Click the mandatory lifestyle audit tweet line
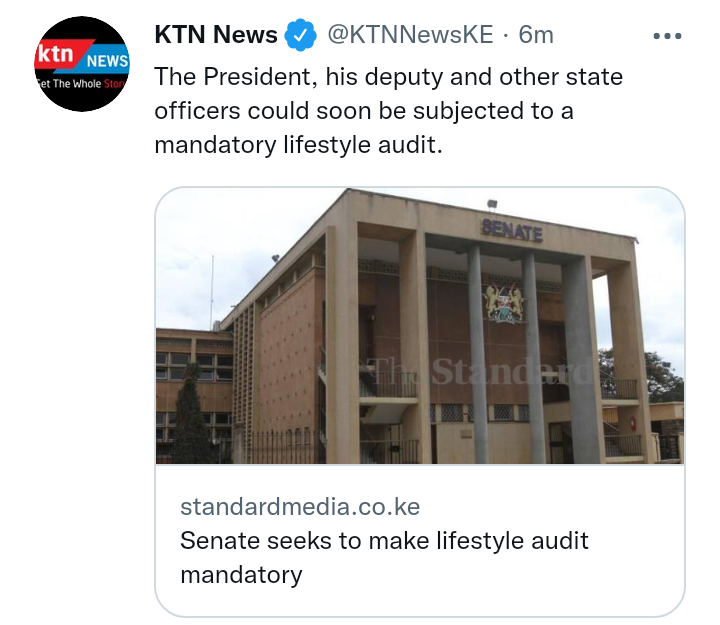The height and width of the screenshot is (625, 720). [x=298, y=145]
